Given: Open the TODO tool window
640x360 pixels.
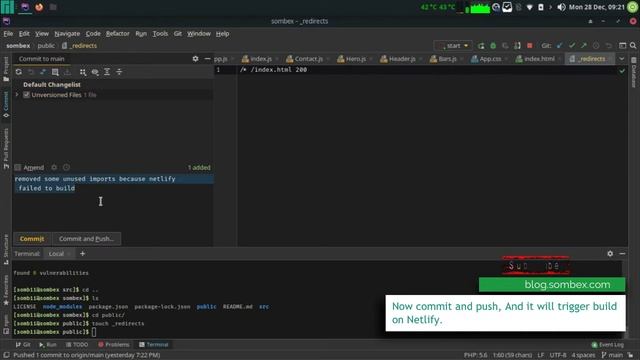Looking at the screenshot, I should (x=77, y=344).
